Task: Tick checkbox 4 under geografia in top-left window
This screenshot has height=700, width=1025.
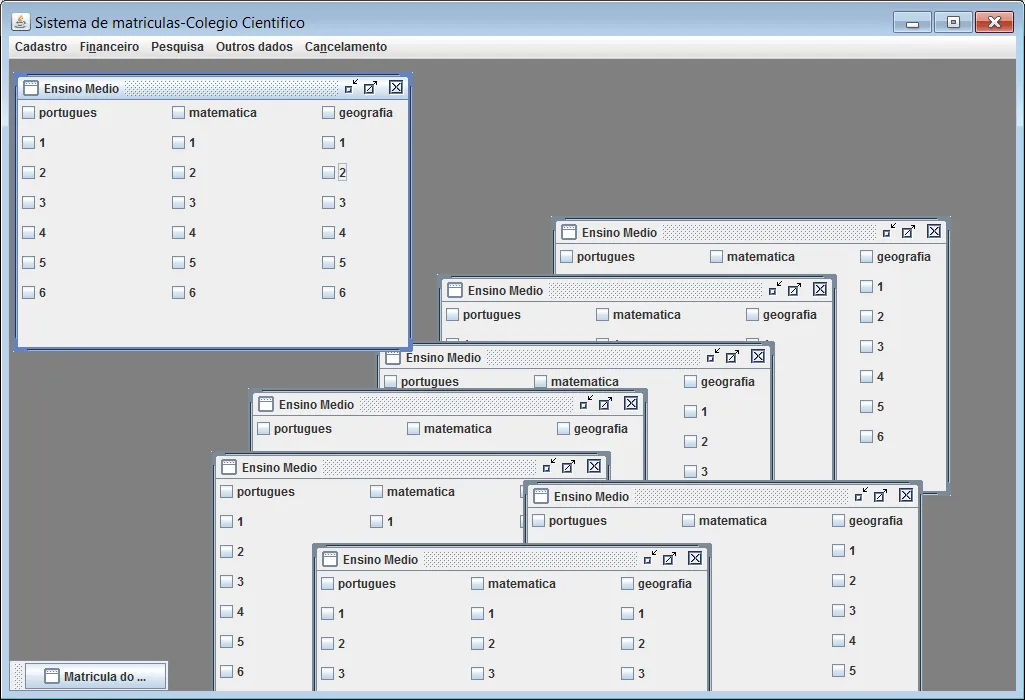Action: coord(334,233)
